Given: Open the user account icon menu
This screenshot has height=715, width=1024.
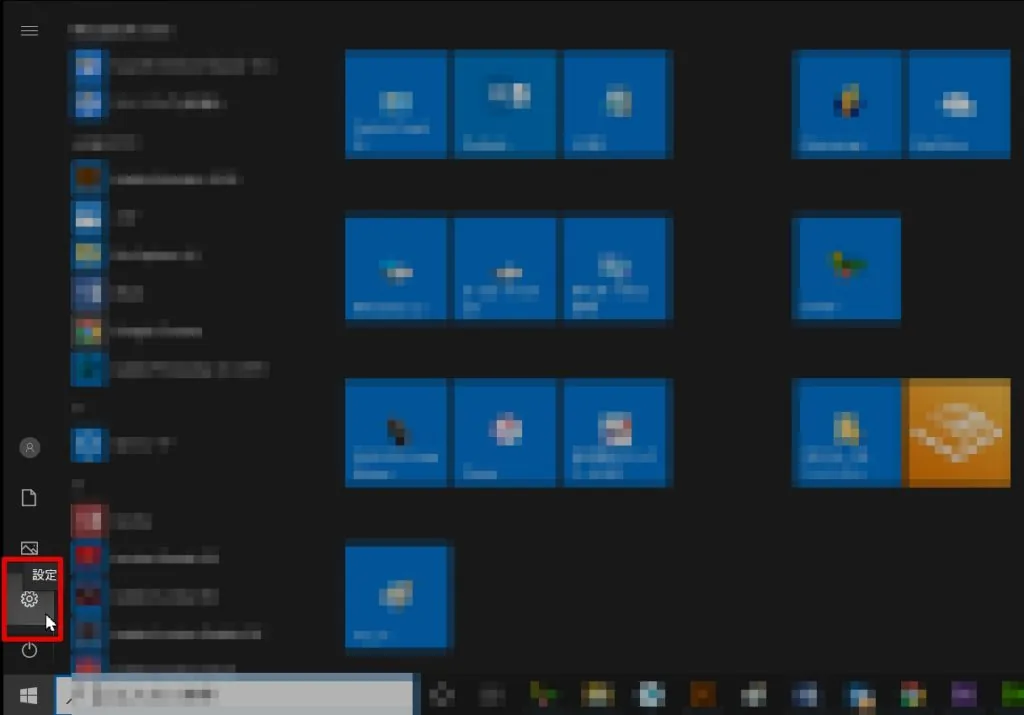Looking at the screenshot, I should click(x=29, y=448).
